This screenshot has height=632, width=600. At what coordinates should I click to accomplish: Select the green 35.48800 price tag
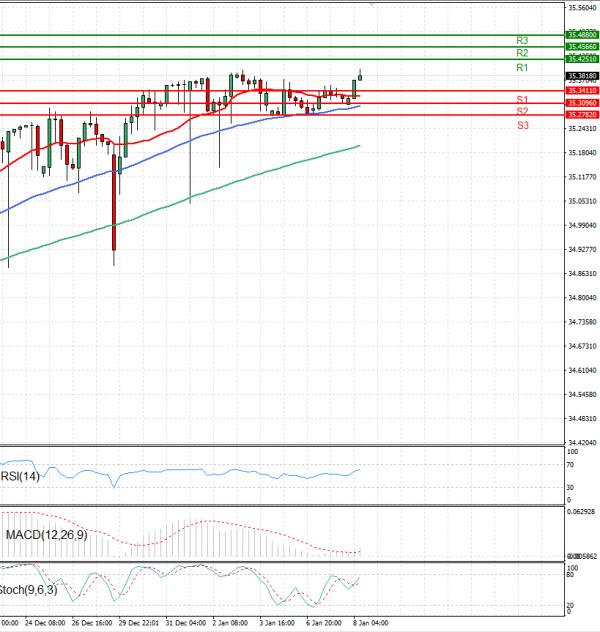pos(582,35)
